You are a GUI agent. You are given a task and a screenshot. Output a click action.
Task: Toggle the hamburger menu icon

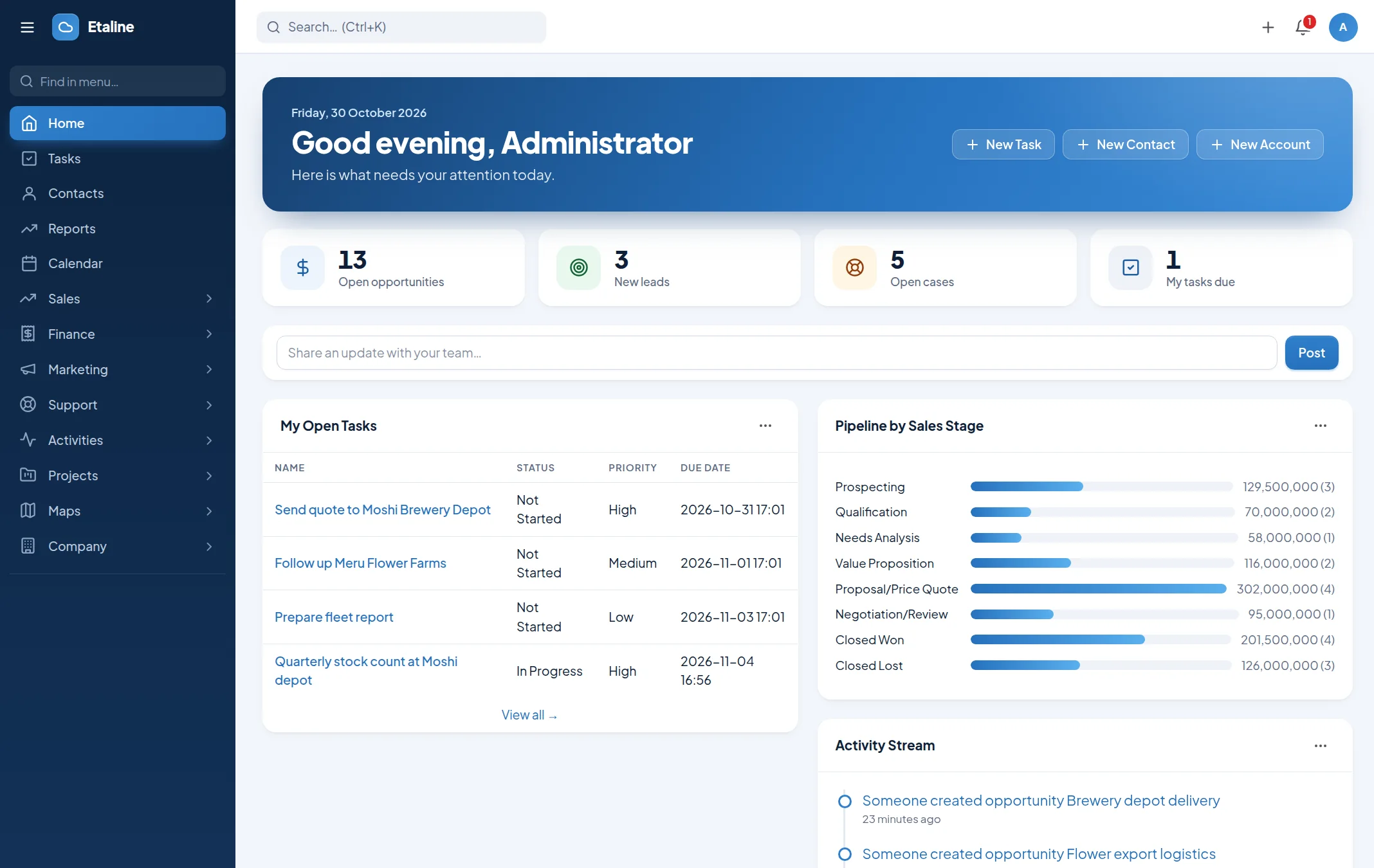(27, 27)
